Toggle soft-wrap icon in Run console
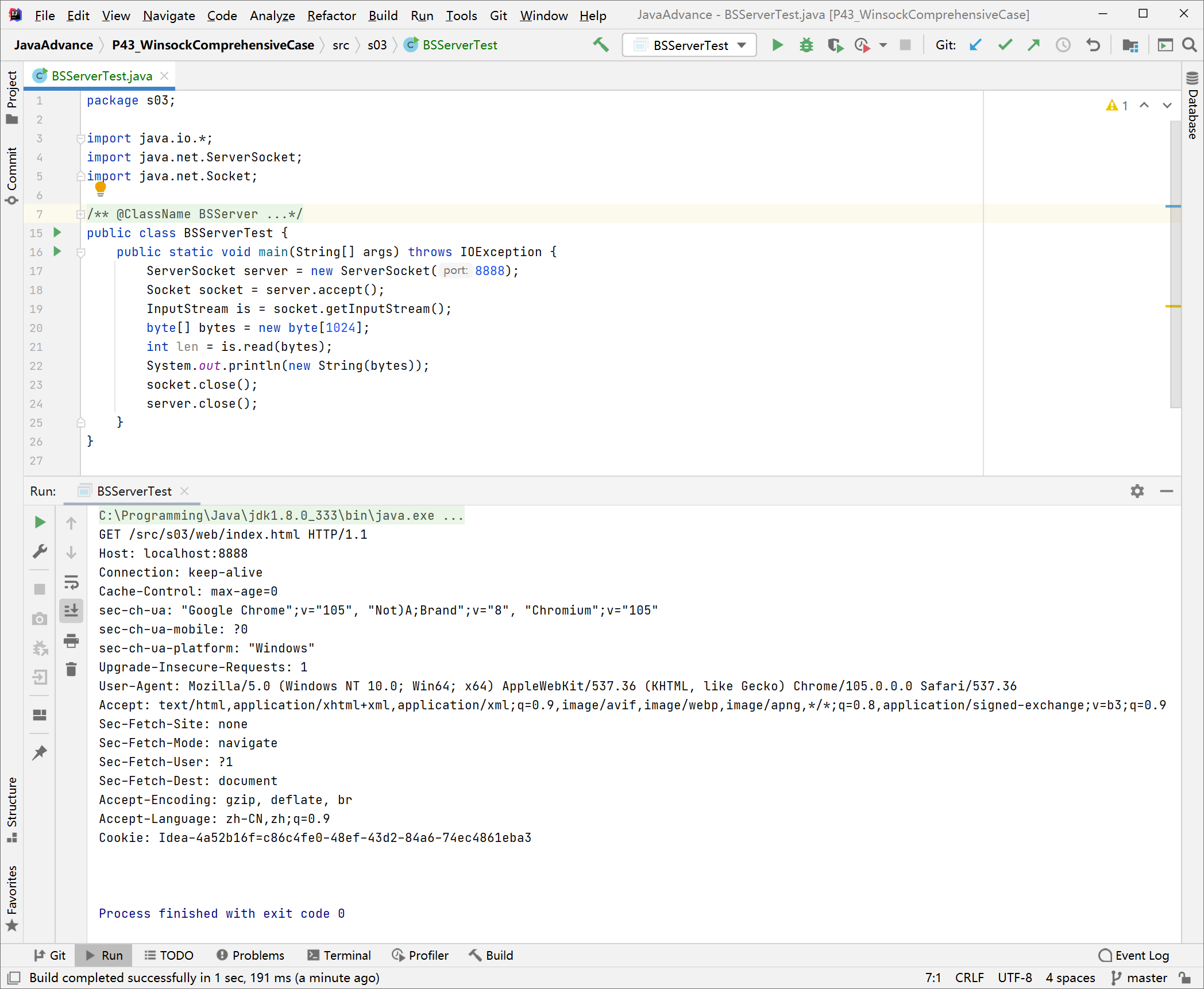Viewport: 1204px width, 989px height. 71,582
